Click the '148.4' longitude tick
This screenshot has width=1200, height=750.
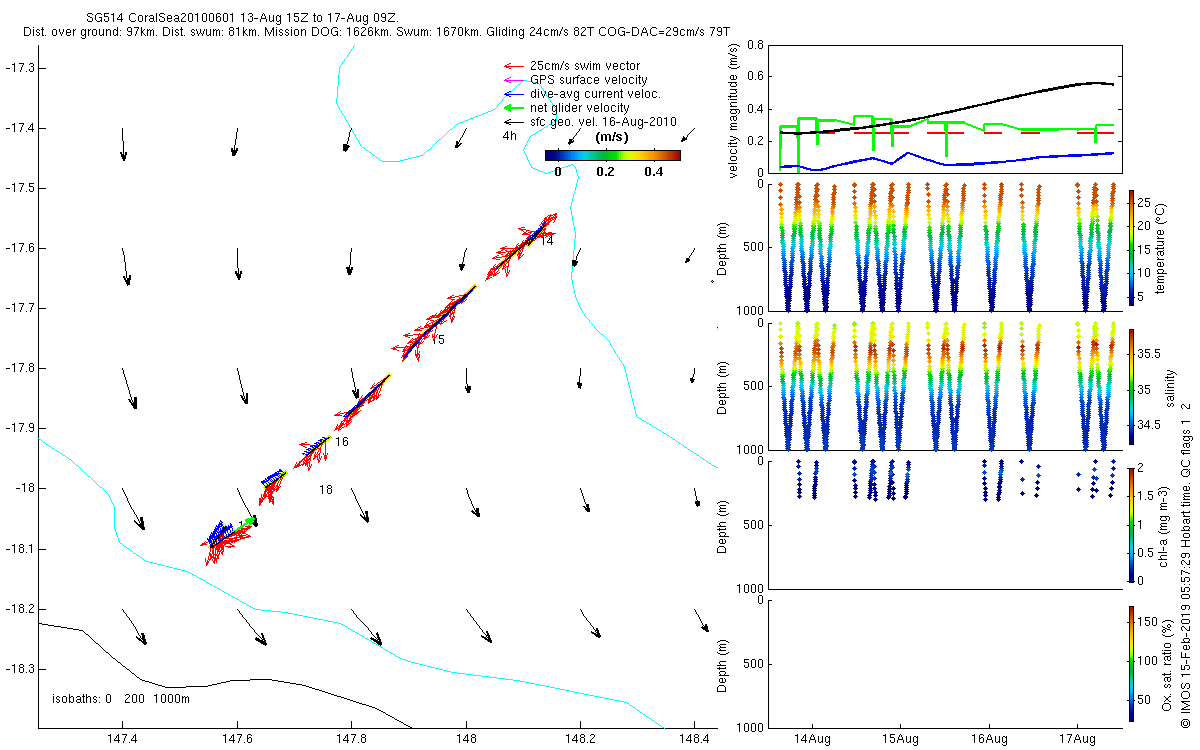[694, 740]
